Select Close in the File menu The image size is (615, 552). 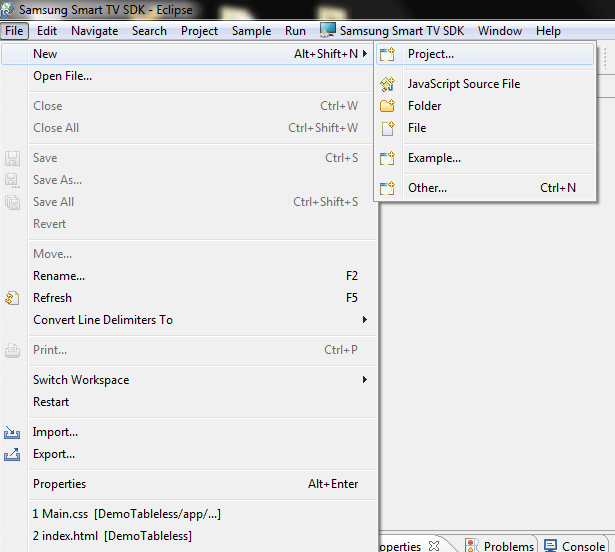[x=188, y=106]
